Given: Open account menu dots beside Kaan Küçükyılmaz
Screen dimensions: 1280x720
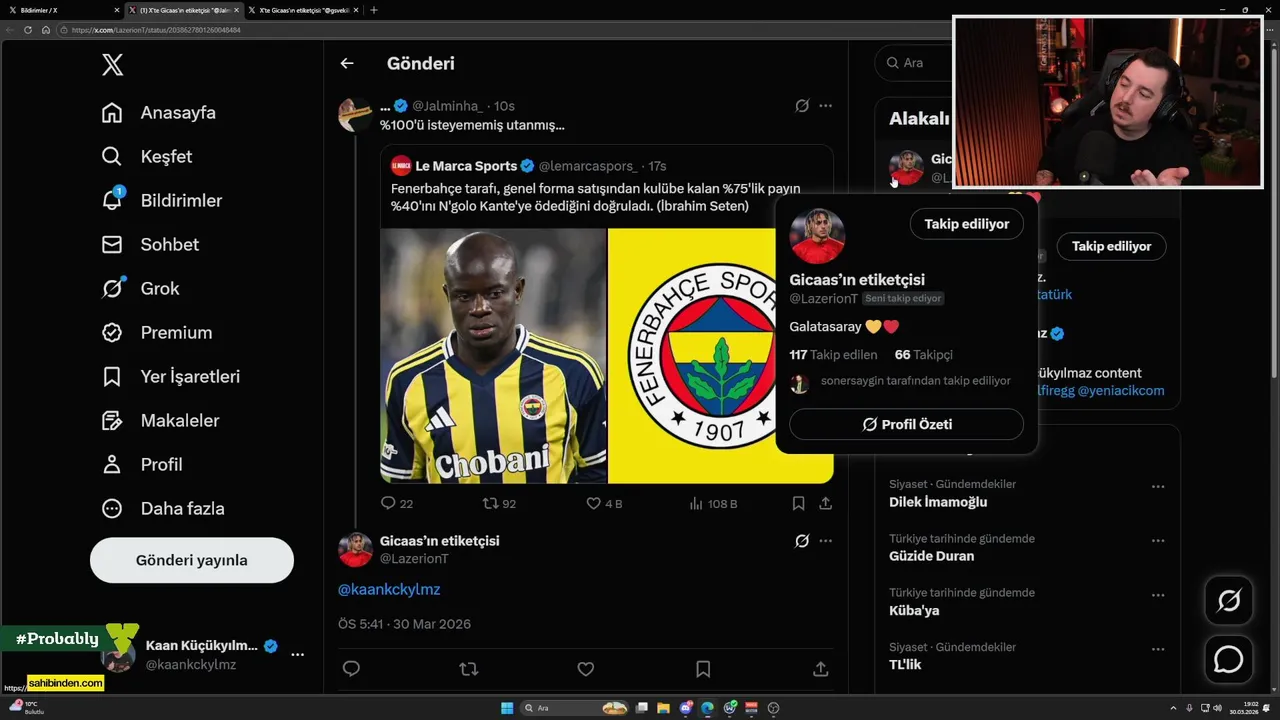Looking at the screenshot, I should (297, 654).
